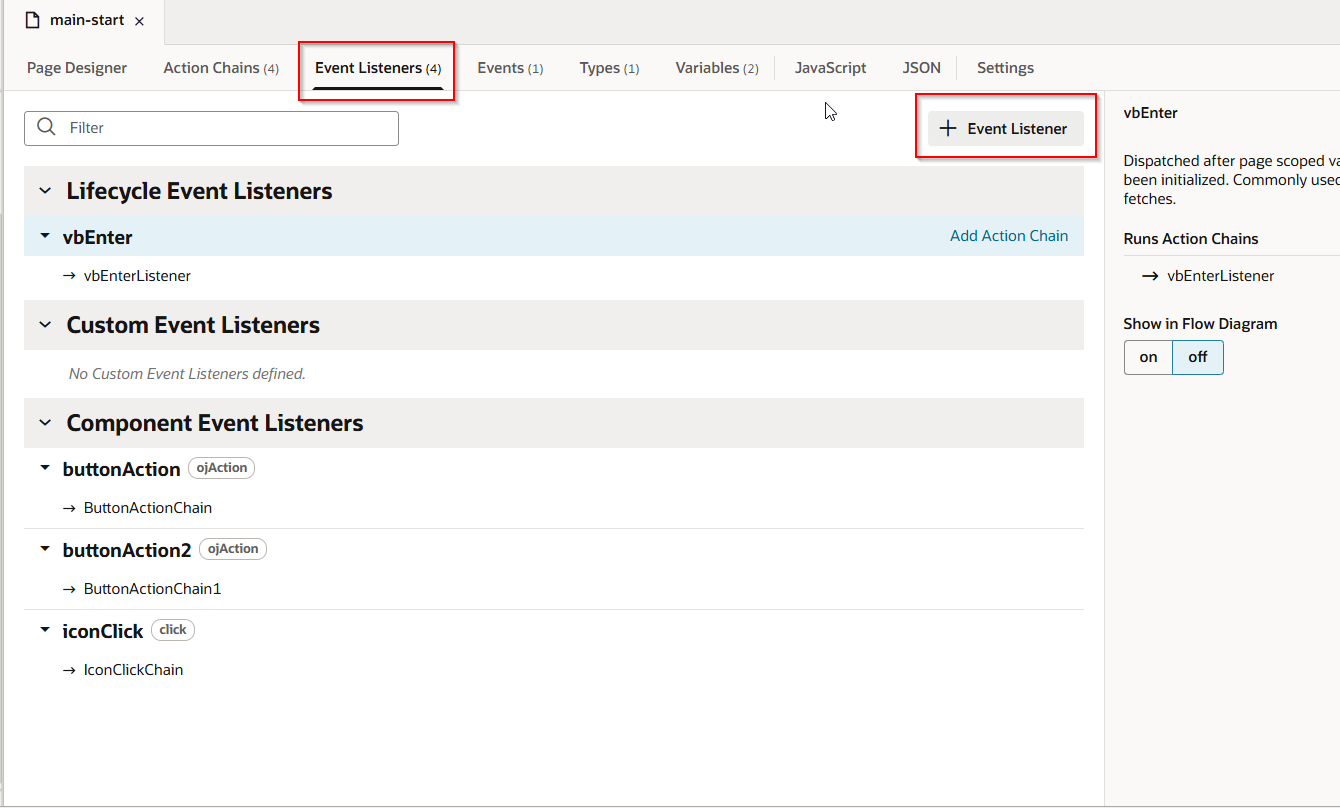Open the Variables tab
The height and width of the screenshot is (808, 1340).
point(716,68)
